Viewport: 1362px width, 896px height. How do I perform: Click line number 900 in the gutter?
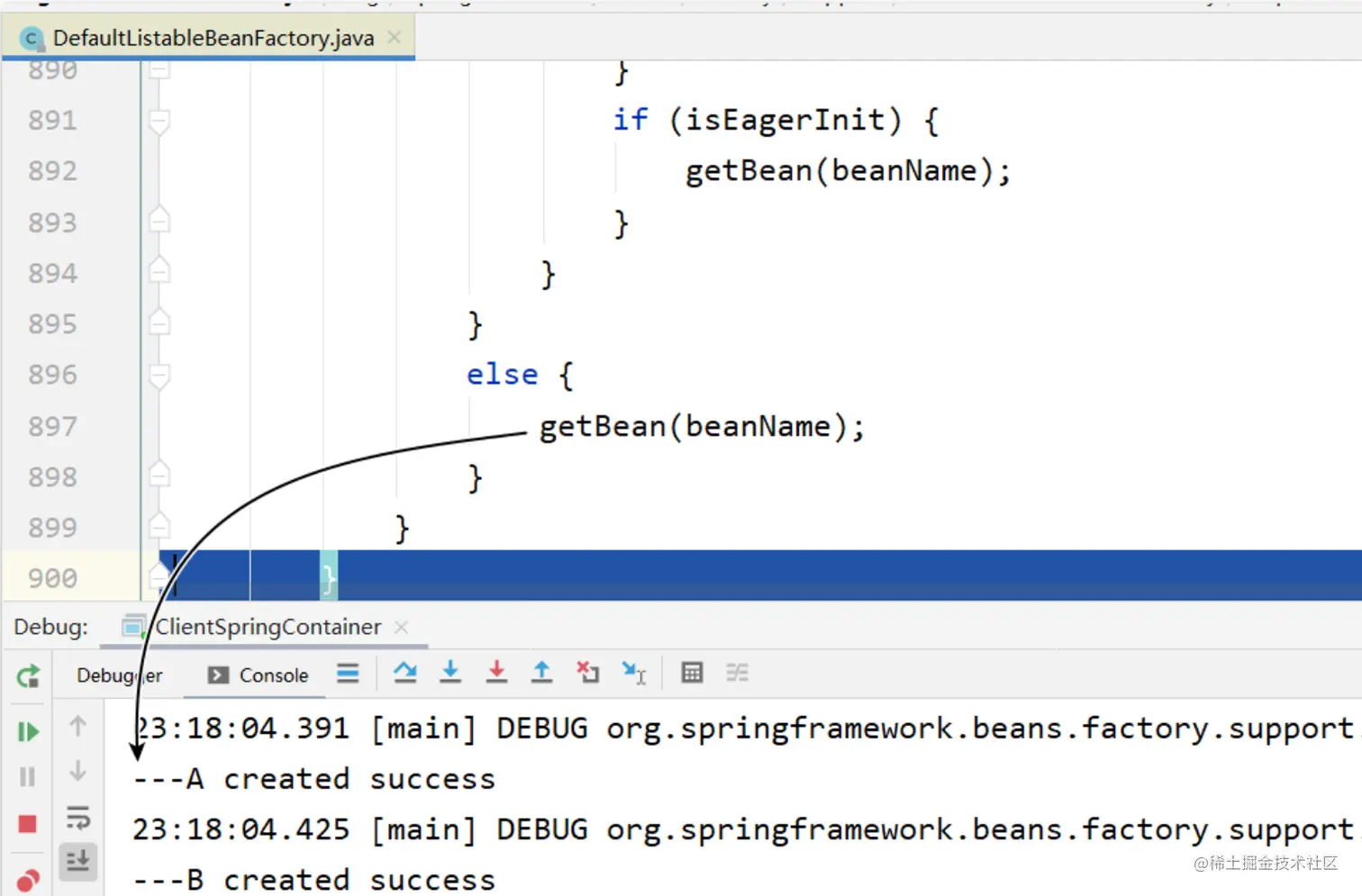pos(52,578)
